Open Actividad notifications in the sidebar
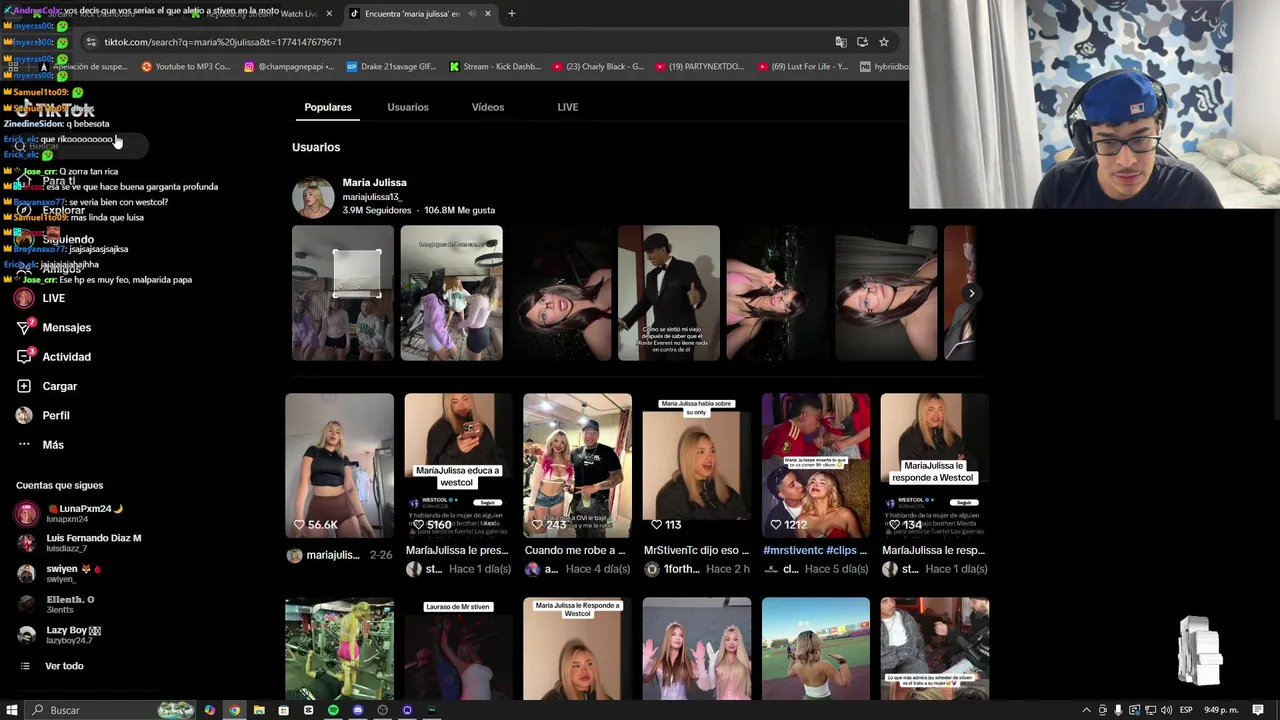This screenshot has height=720, width=1280. [53, 357]
